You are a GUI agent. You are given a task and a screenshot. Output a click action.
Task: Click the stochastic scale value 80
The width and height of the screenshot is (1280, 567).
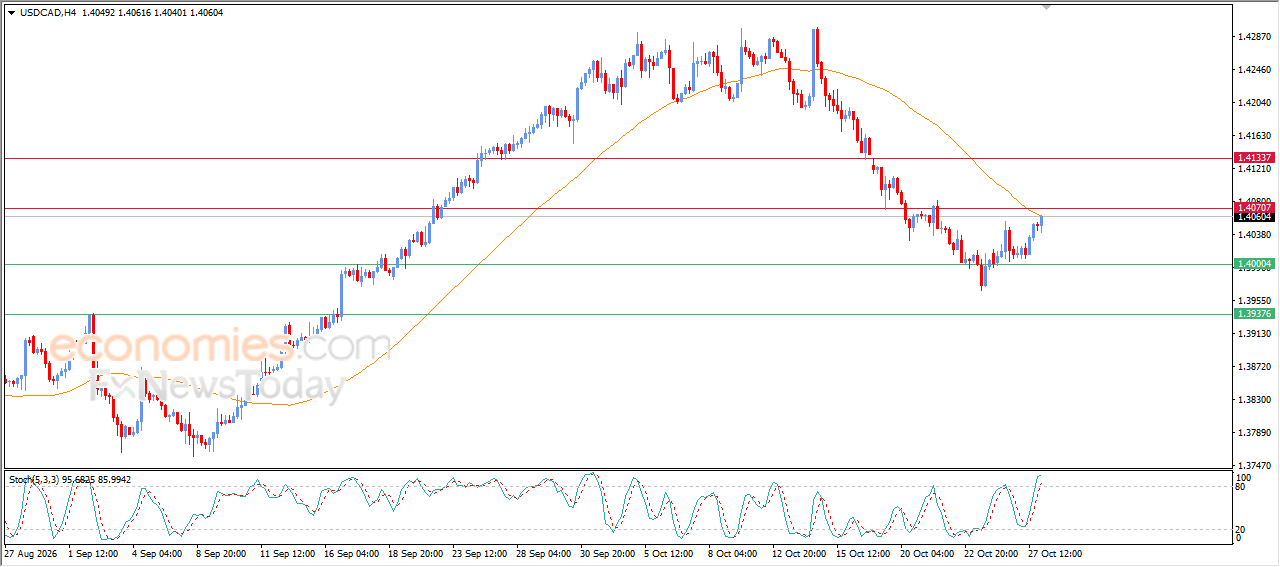[1242, 488]
